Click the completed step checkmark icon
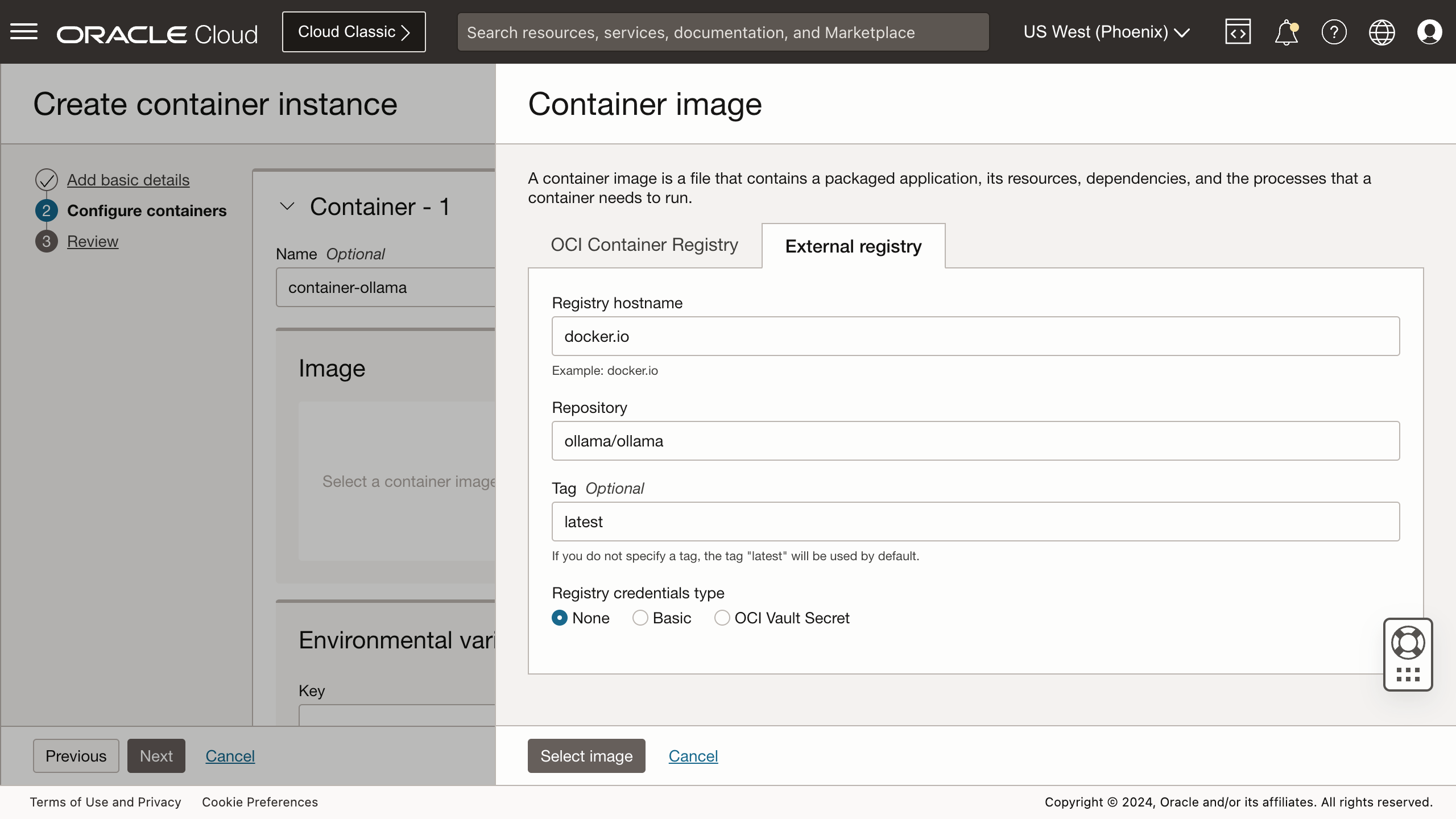The width and height of the screenshot is (1456, 819). point(47,180)
